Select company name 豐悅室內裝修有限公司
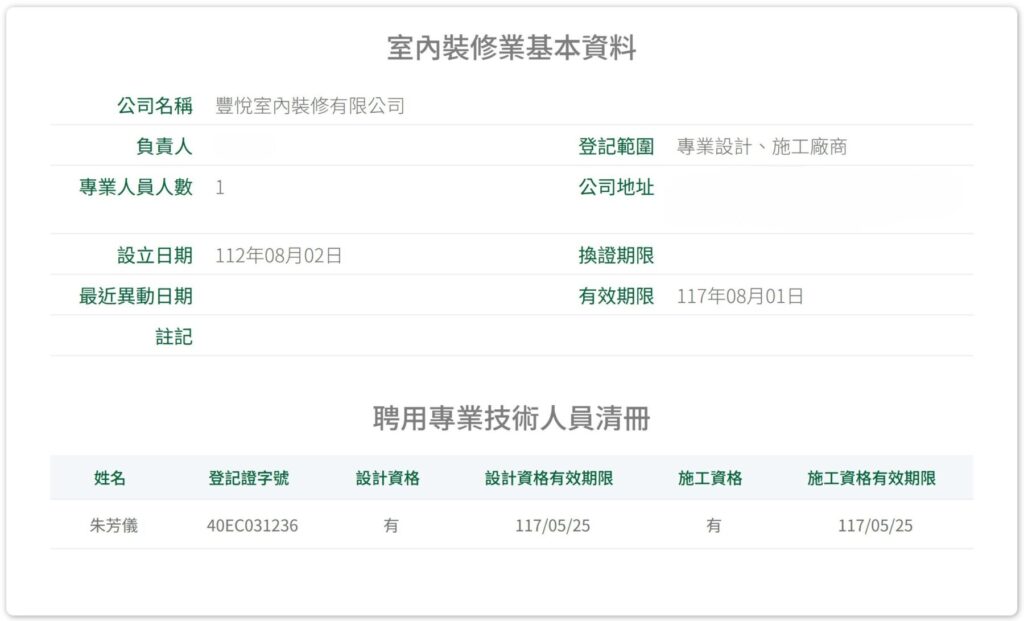 [310, 106]
